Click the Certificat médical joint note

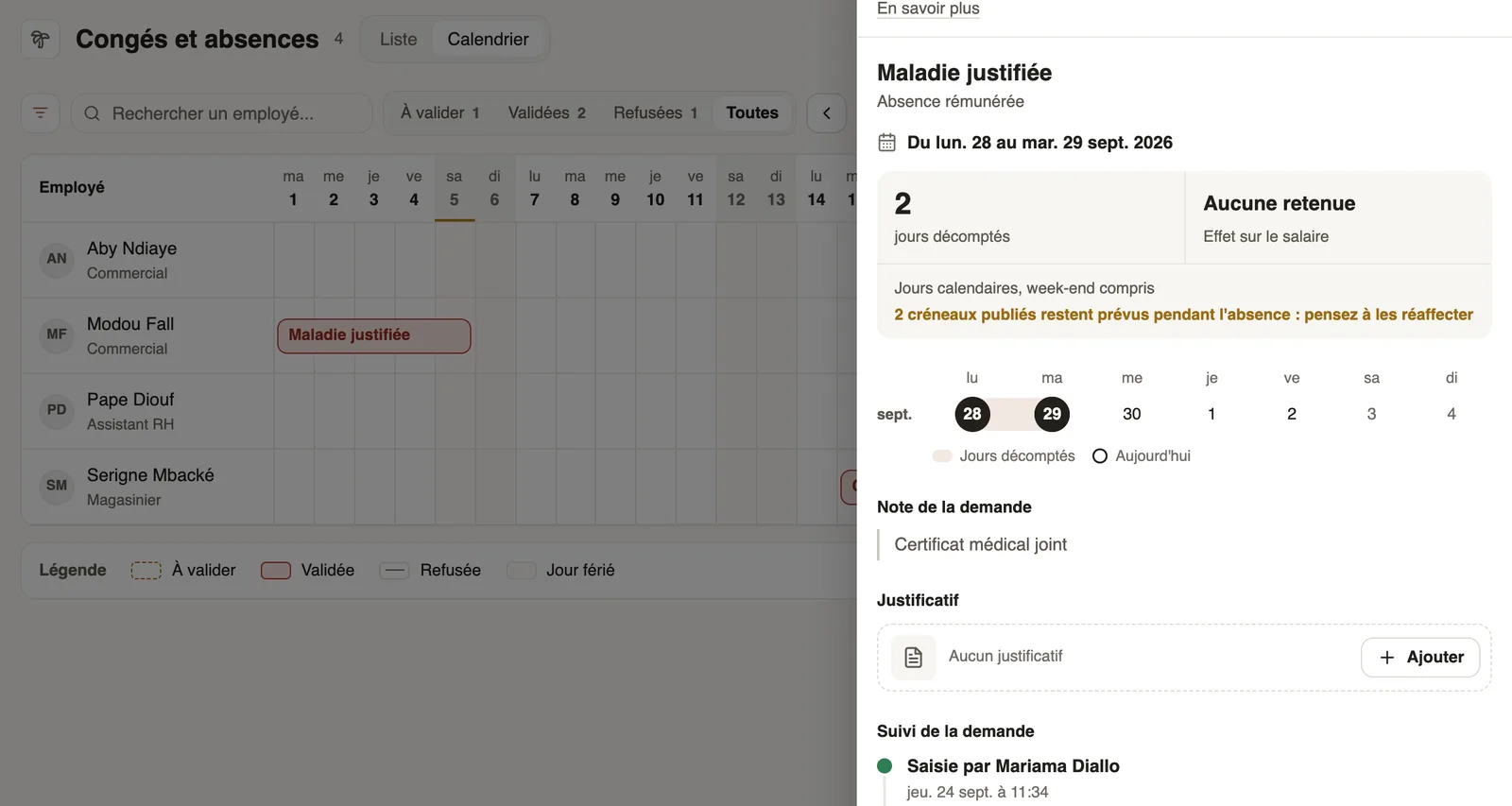click(981, 545)
